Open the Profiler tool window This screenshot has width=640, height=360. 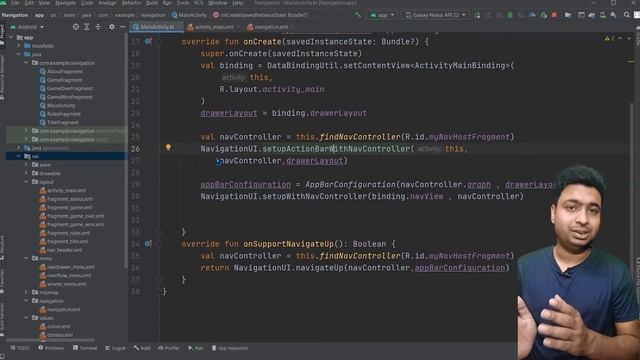(169, 348)
